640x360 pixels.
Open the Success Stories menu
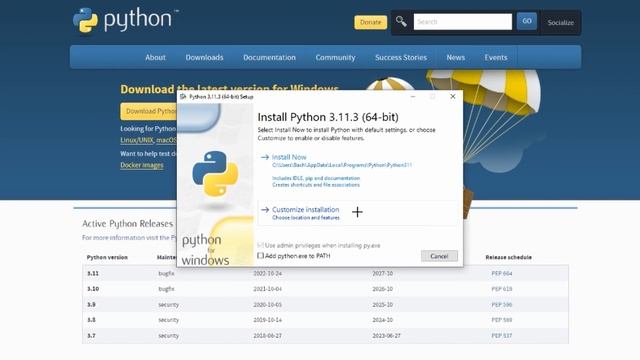point(401,58)
